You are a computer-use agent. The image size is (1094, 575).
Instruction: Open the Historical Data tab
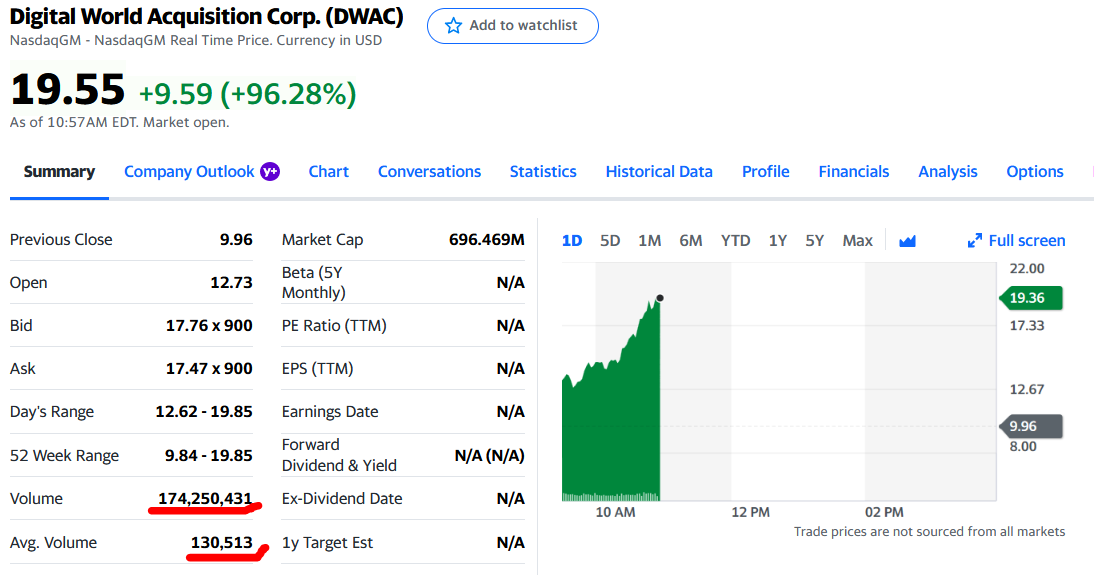[x=659, y=172]
